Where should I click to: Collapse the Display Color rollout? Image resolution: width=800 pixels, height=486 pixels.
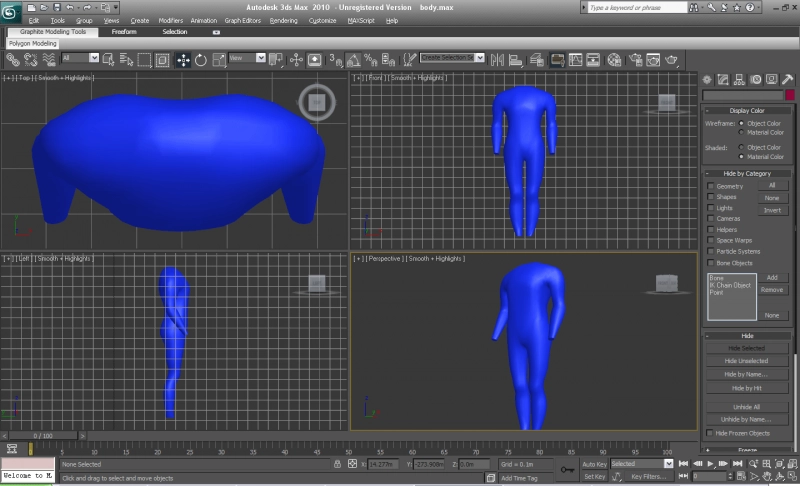click(747, 110)
